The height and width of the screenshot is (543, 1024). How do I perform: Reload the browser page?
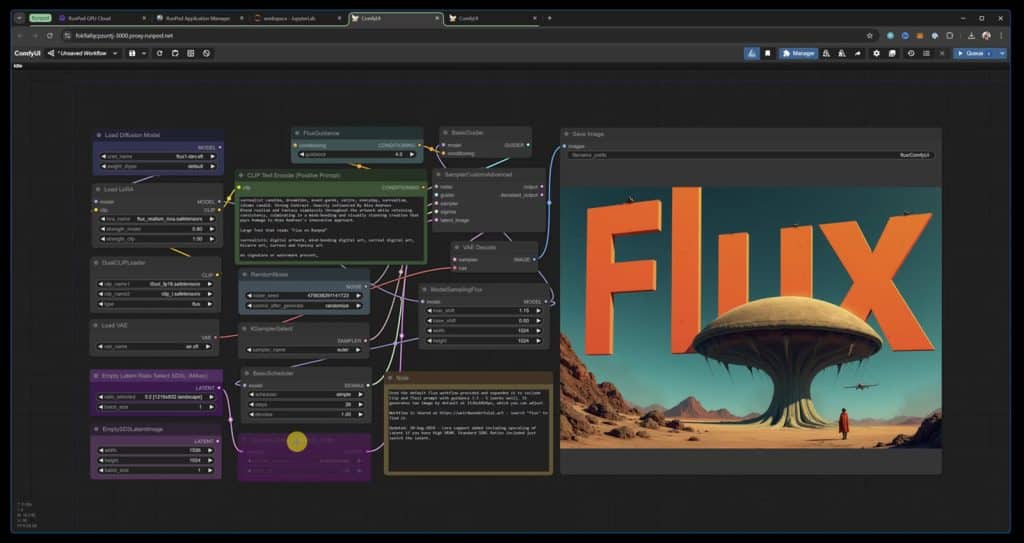click(x=50, y=35)
